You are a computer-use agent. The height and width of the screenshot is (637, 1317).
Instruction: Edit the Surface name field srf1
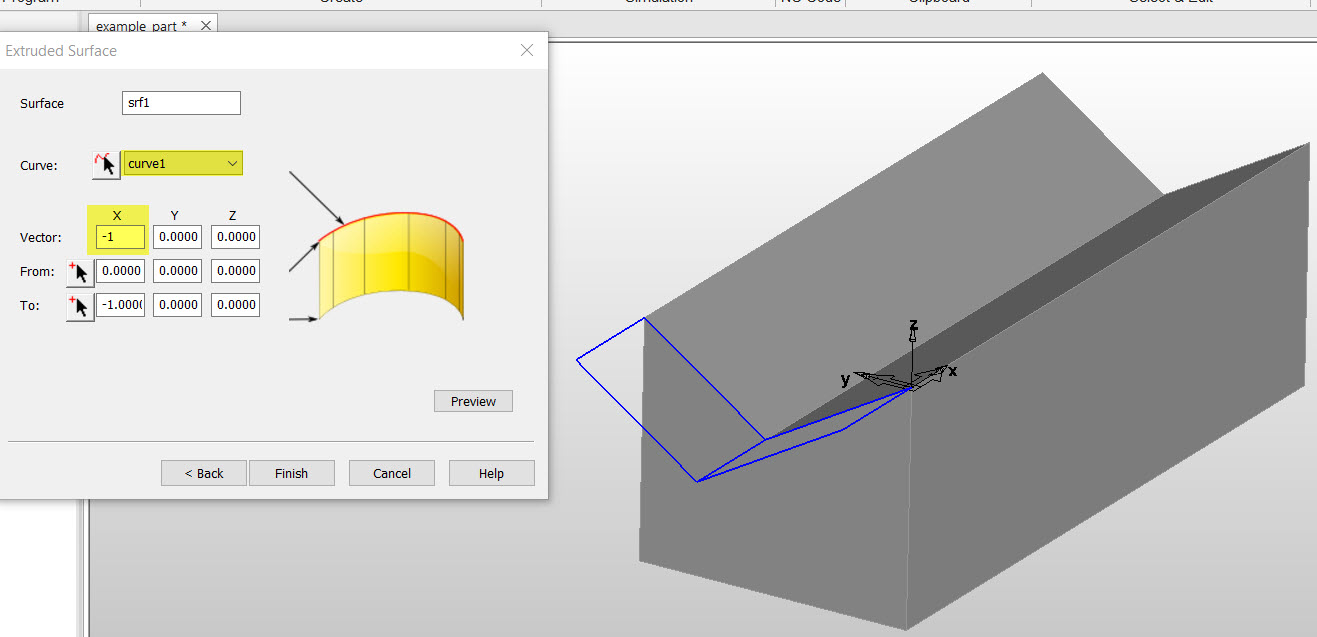[x=180, y=102]
